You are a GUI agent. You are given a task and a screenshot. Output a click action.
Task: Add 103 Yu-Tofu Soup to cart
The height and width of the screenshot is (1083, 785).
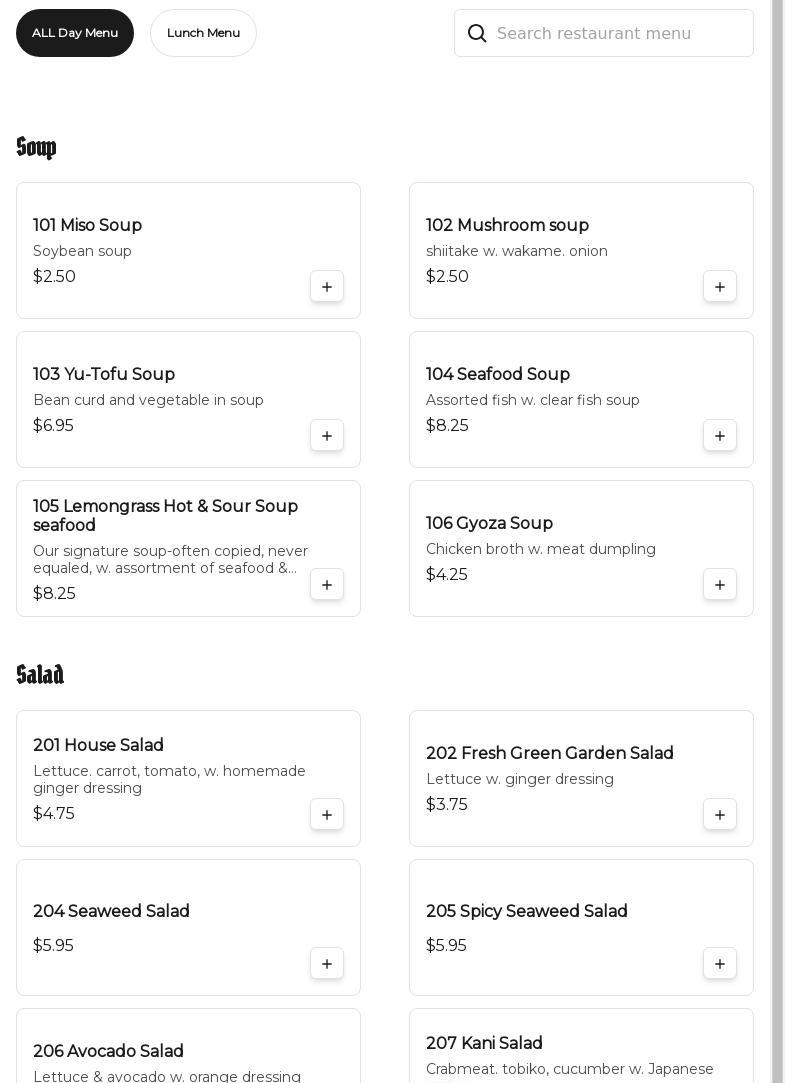coord(327,436)
